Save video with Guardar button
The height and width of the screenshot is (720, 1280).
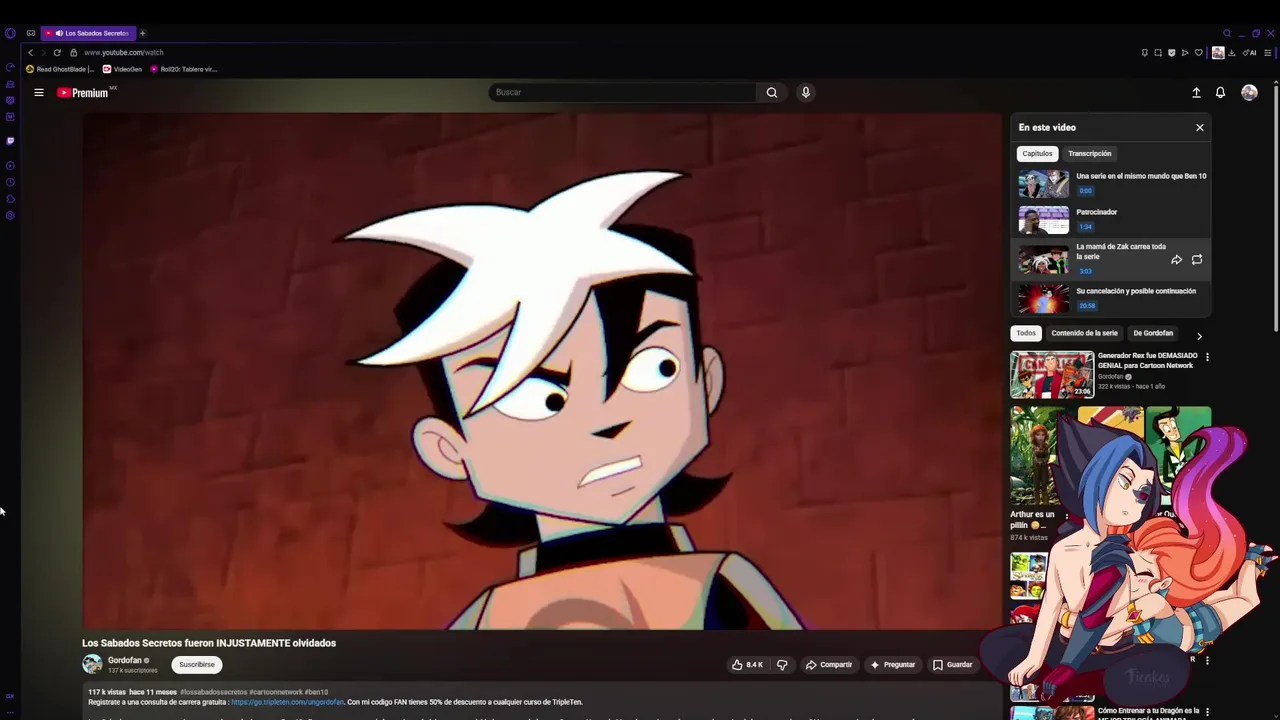click(952, 664)
